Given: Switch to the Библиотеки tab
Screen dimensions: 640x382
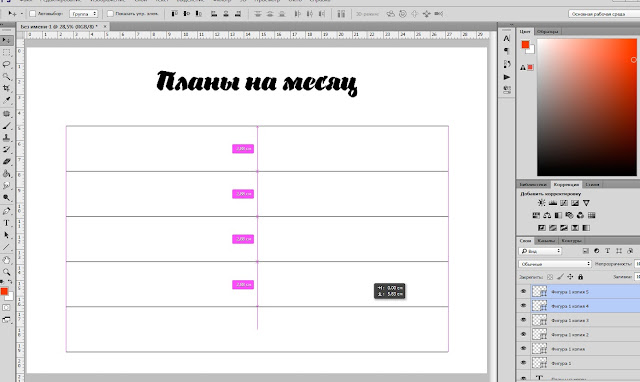Looking at the screenshot, I should pyautogui.click(x=533, y=184).
